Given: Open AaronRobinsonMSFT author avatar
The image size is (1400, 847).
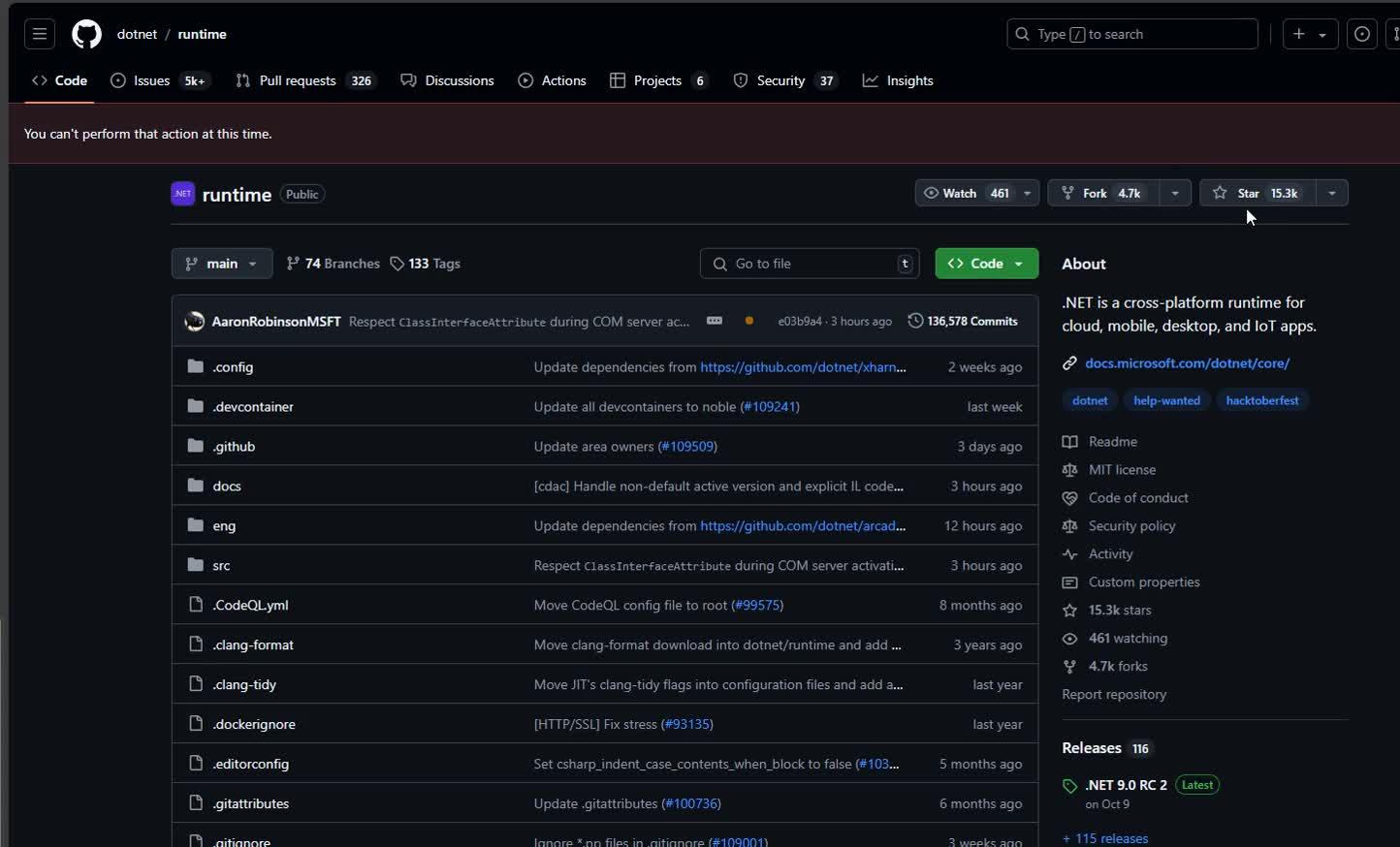Looking at the screenshot, I should click(195, 321).
